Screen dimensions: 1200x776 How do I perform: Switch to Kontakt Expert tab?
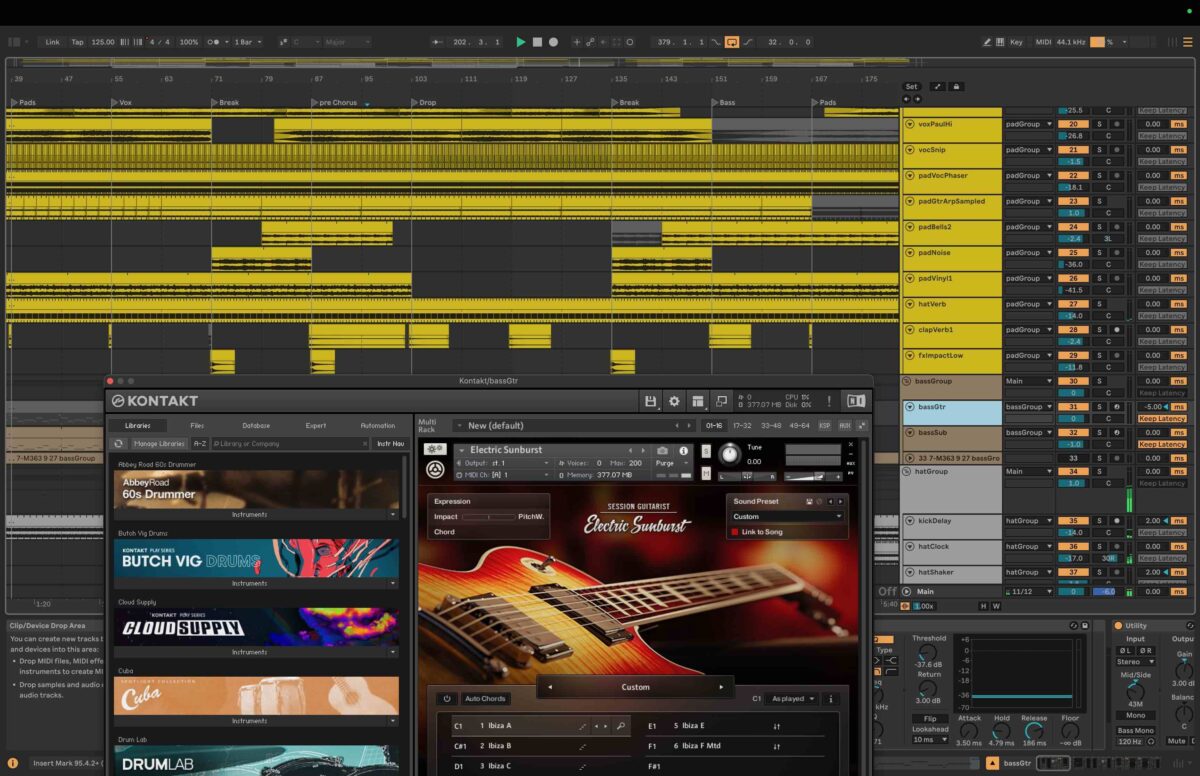tap(316, 425)
